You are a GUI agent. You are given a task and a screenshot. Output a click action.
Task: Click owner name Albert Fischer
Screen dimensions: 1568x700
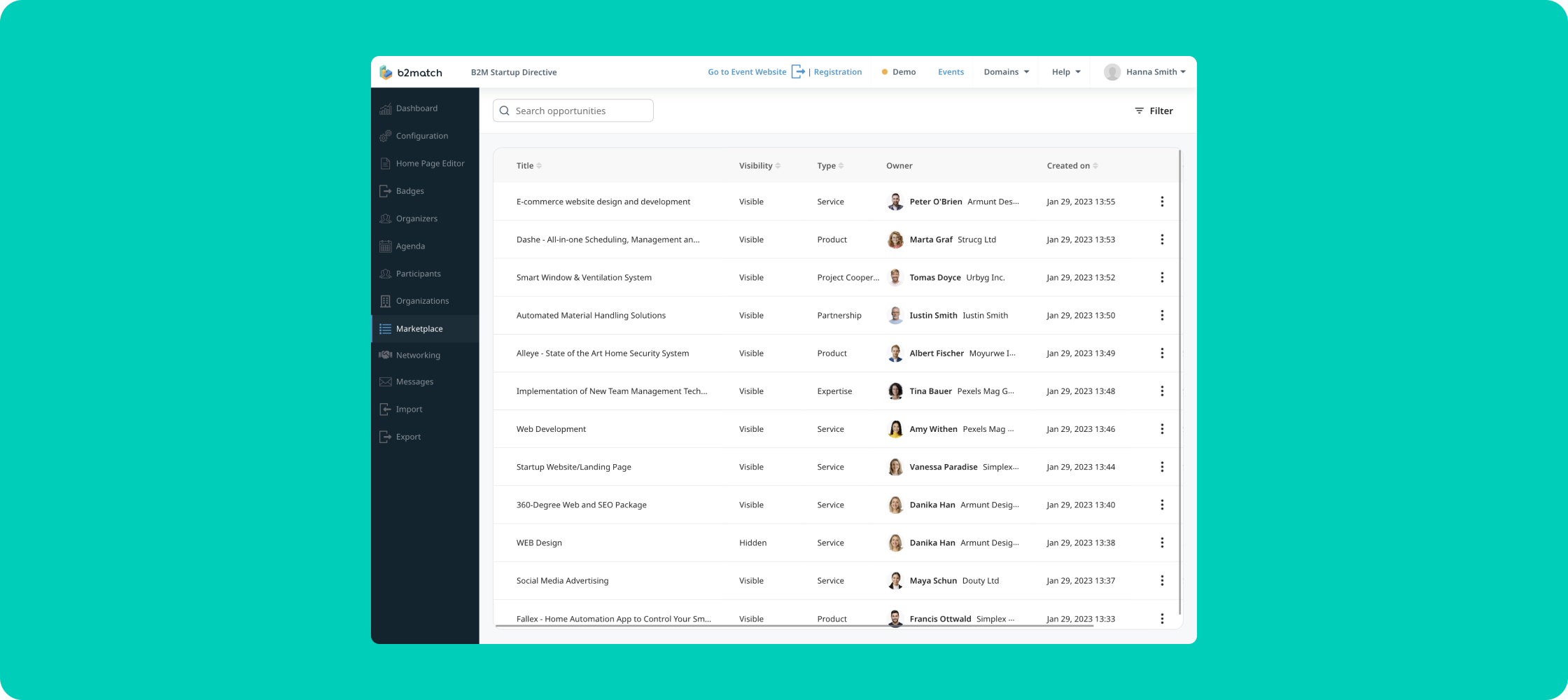[x=937, y=353]
